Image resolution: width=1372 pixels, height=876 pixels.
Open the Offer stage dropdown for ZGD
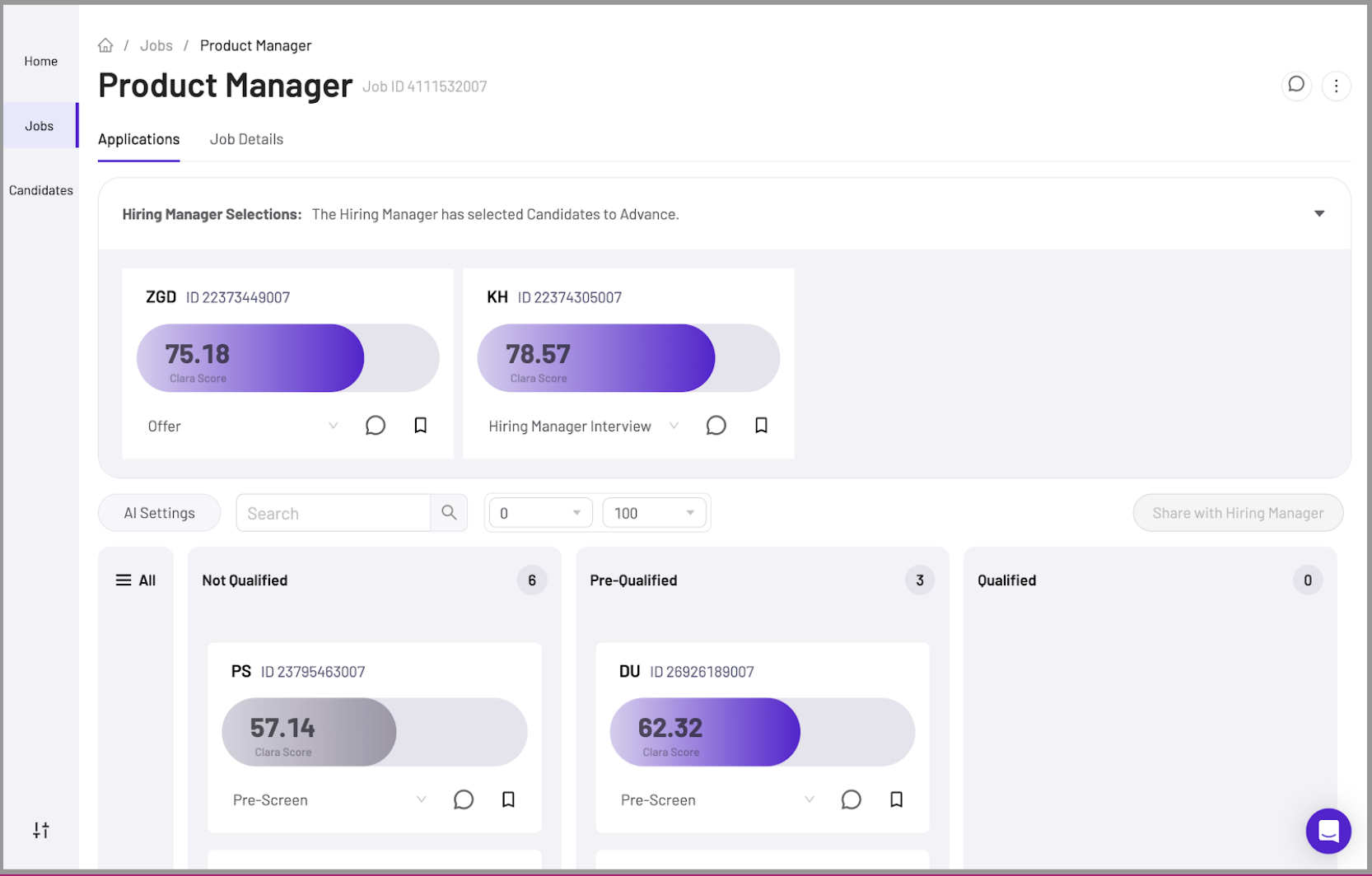tap(334, 426)
